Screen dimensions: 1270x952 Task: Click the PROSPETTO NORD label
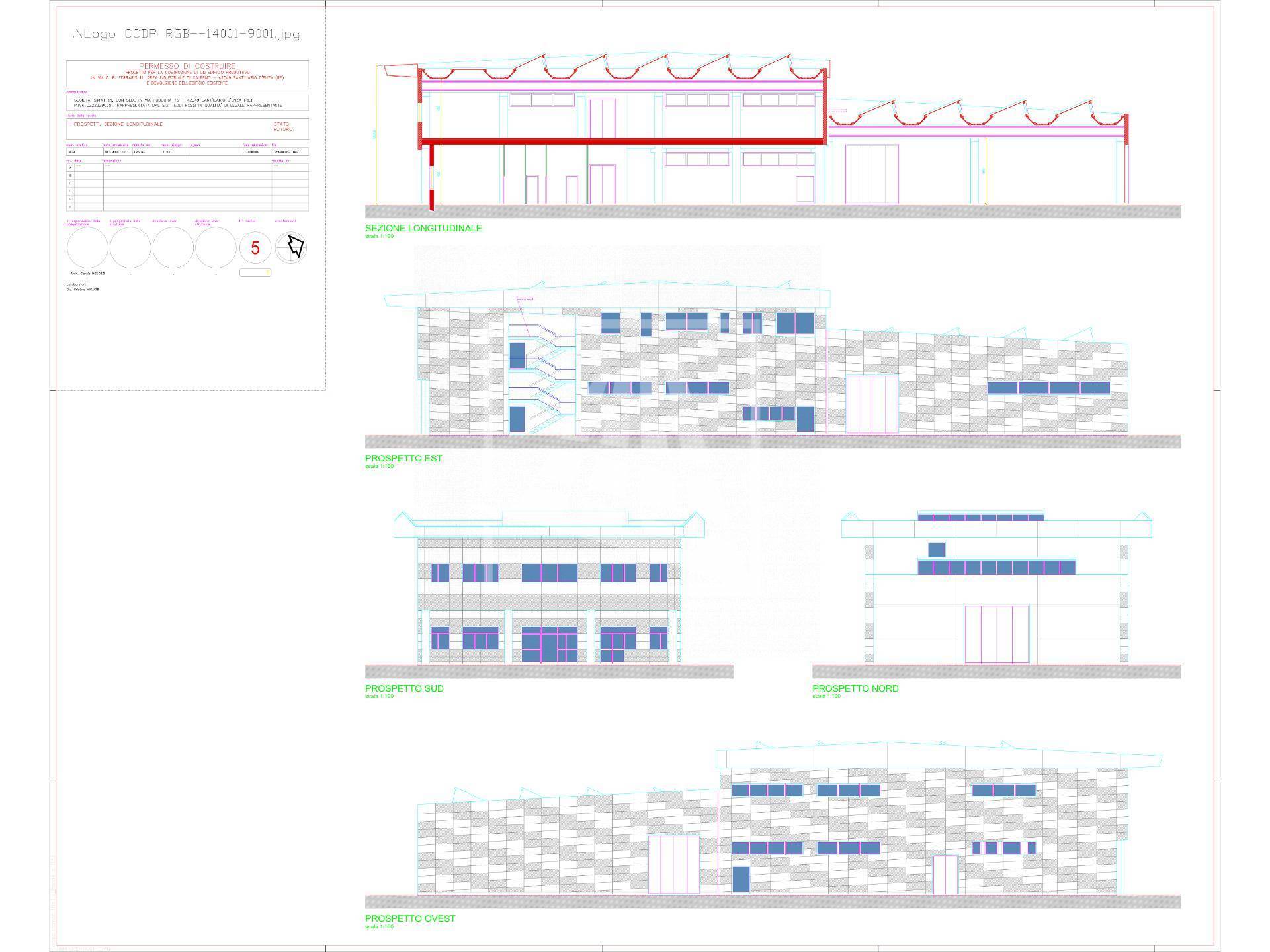855,688
